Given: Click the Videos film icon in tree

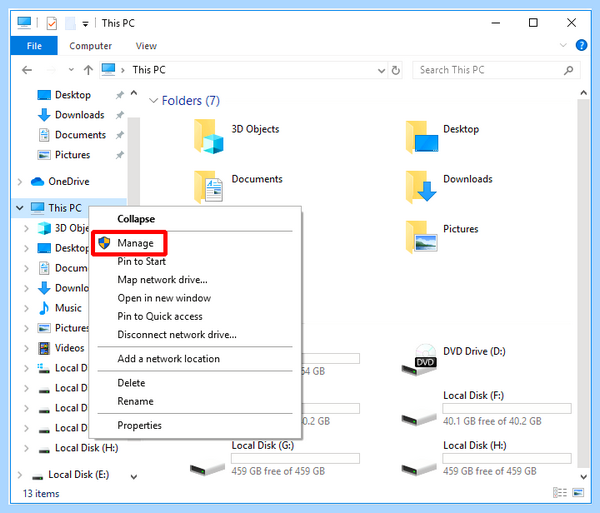Looking at the screenshot, I should 44,348.
